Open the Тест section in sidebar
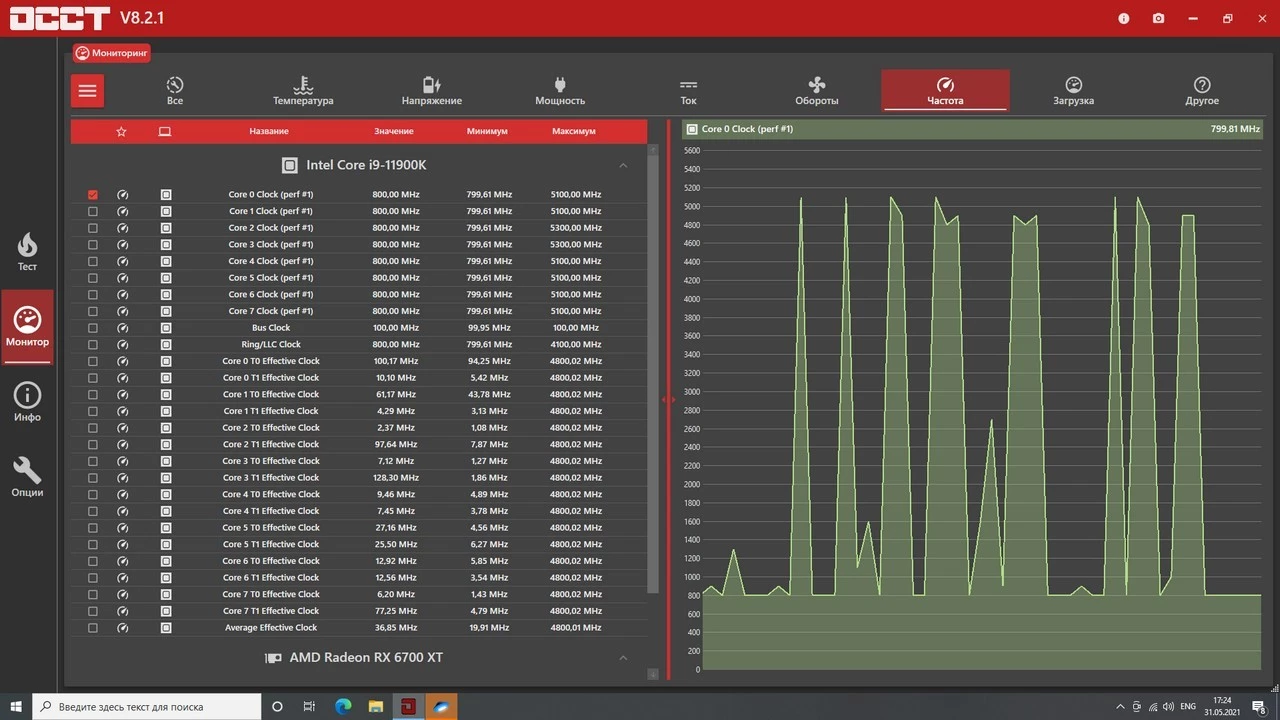The width and height of the screenshot is (1280, 720). [27, 251]
